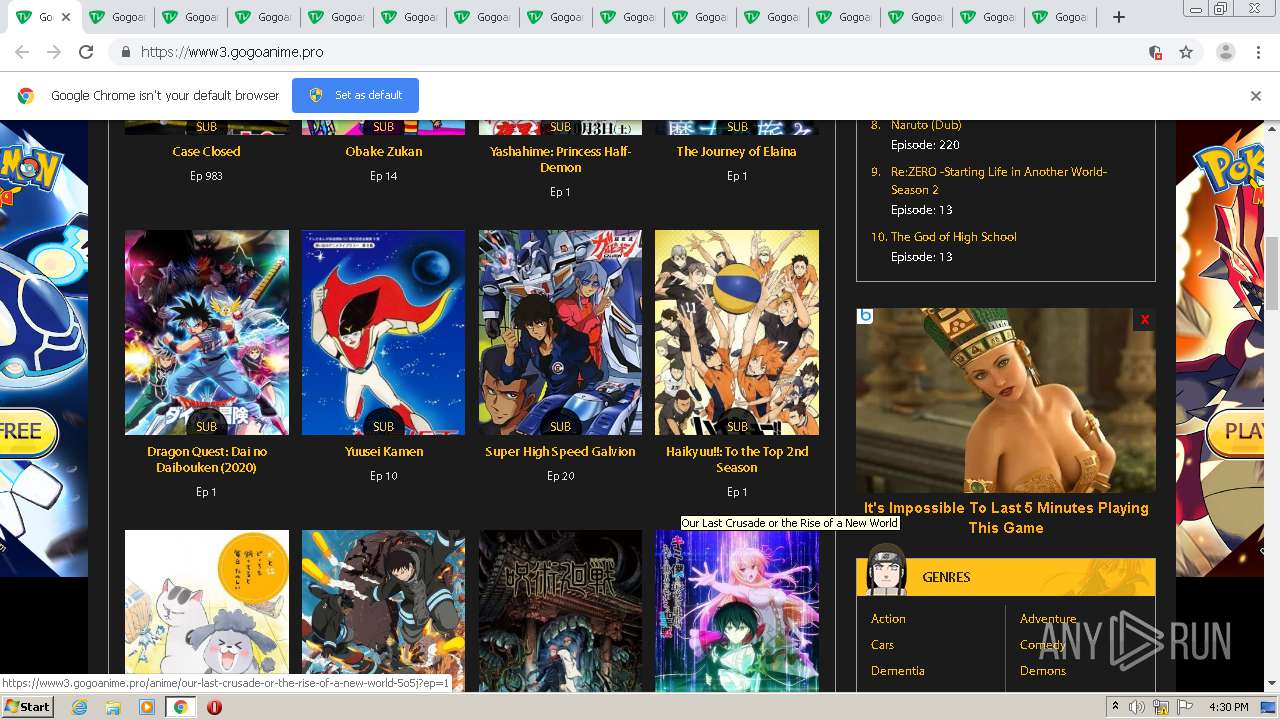The width and height of the screenshot is (1280, 720).
Task: Open the Chrome three-dot menu
Action: pyautogui.click(x=1258, y=52)
